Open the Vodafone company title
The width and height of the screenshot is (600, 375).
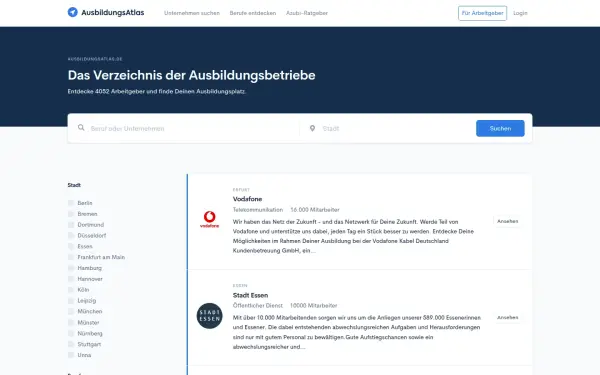click(x=247, y=199)
